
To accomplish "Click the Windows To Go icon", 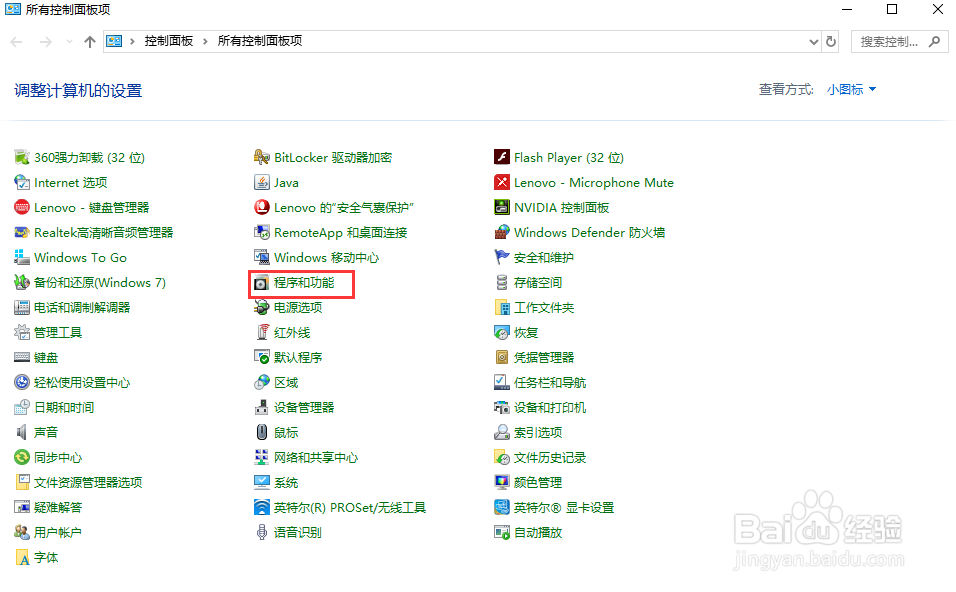I will click(x=22, y=257).
